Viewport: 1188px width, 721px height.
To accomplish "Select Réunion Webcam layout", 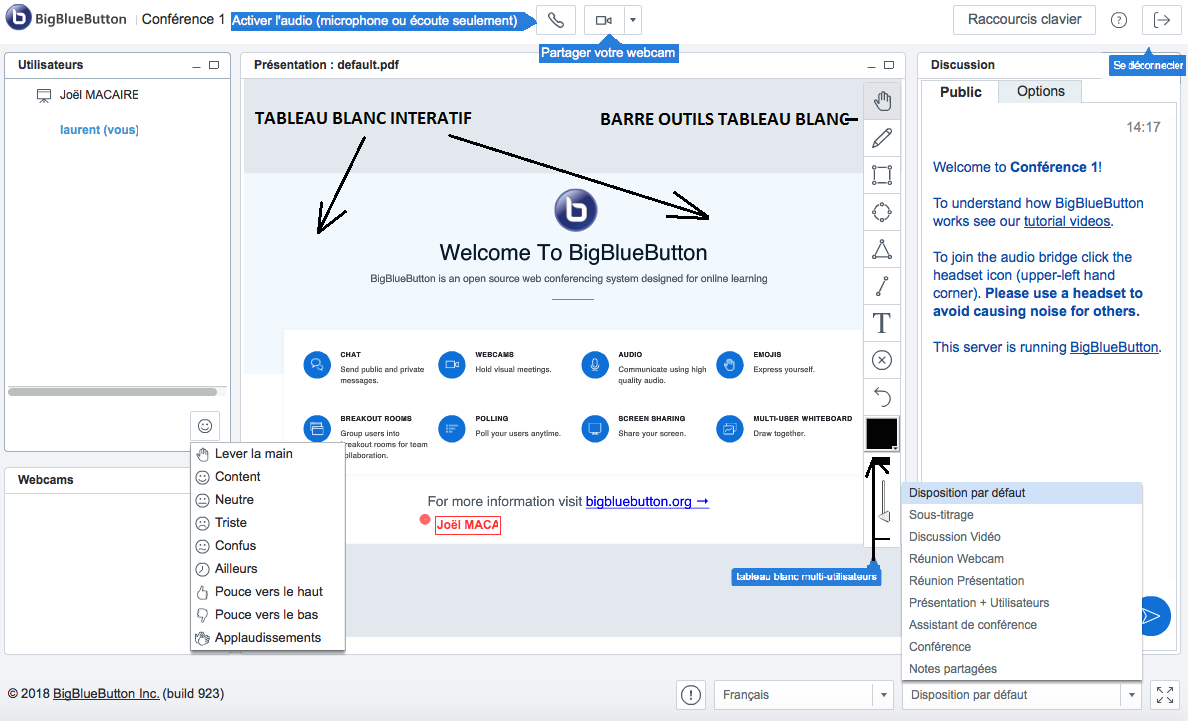I will [1021, 559].
